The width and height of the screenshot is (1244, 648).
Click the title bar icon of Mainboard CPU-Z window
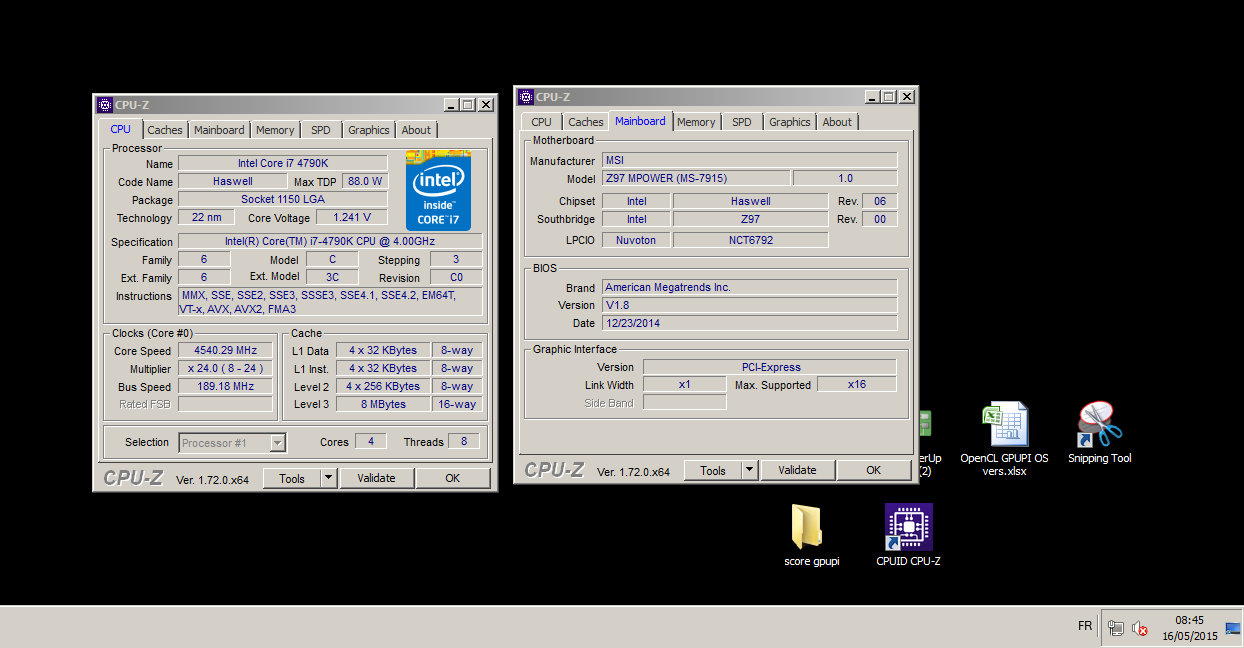(526, 97)
